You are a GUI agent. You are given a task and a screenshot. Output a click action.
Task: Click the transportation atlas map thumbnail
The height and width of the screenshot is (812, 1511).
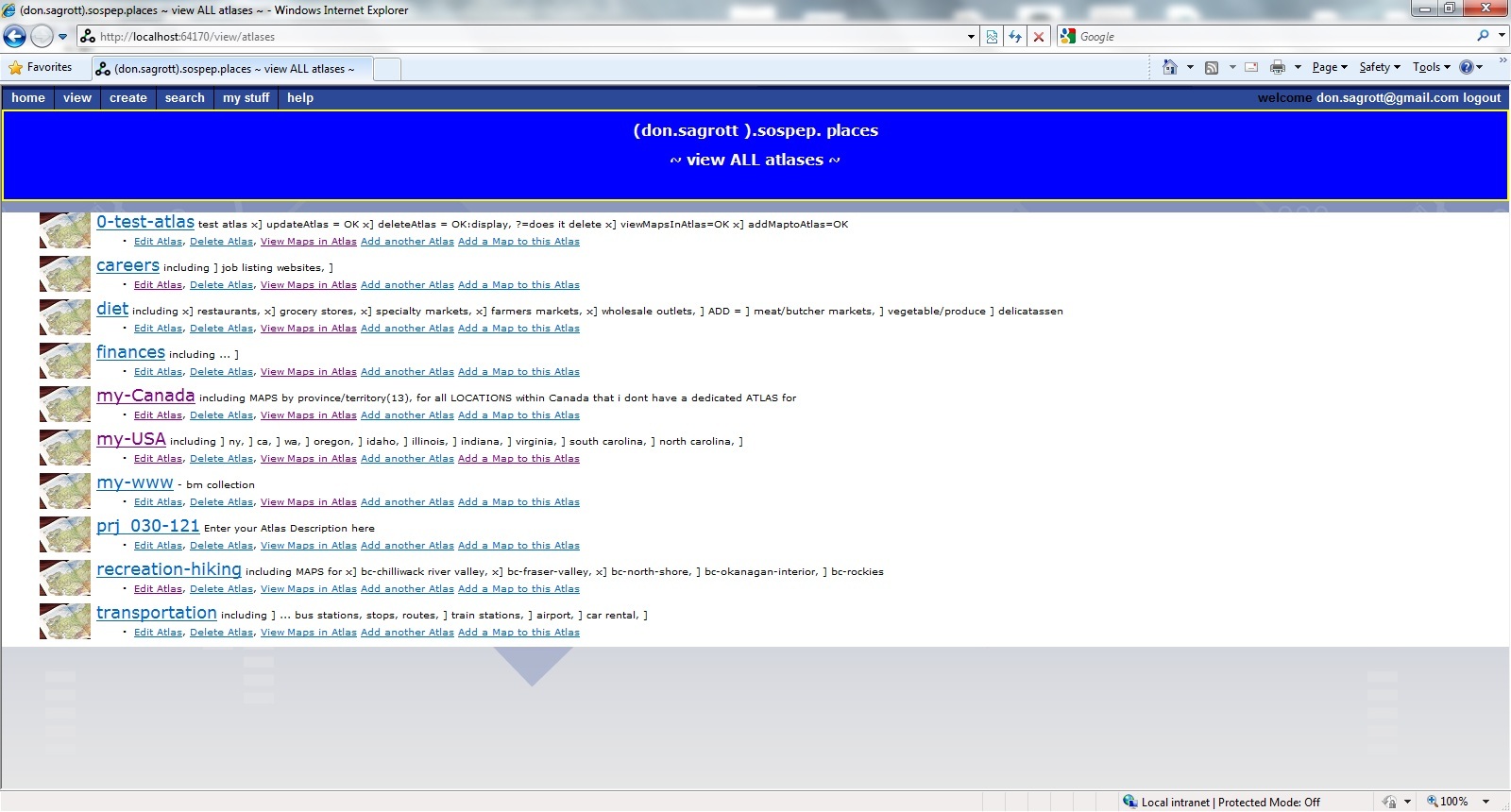[x=65, y=621]
